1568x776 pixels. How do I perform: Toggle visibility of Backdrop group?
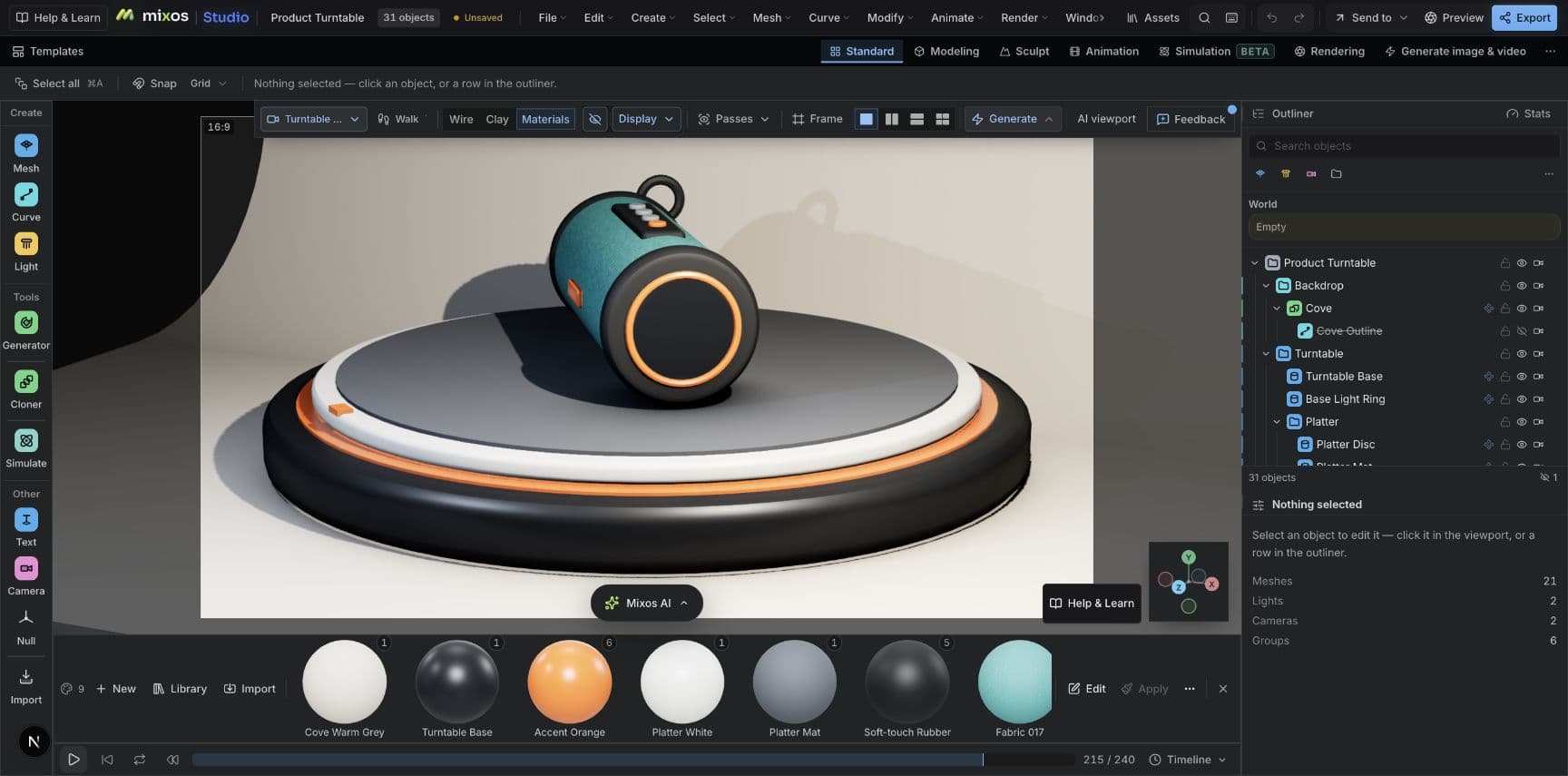[1522, 286]
